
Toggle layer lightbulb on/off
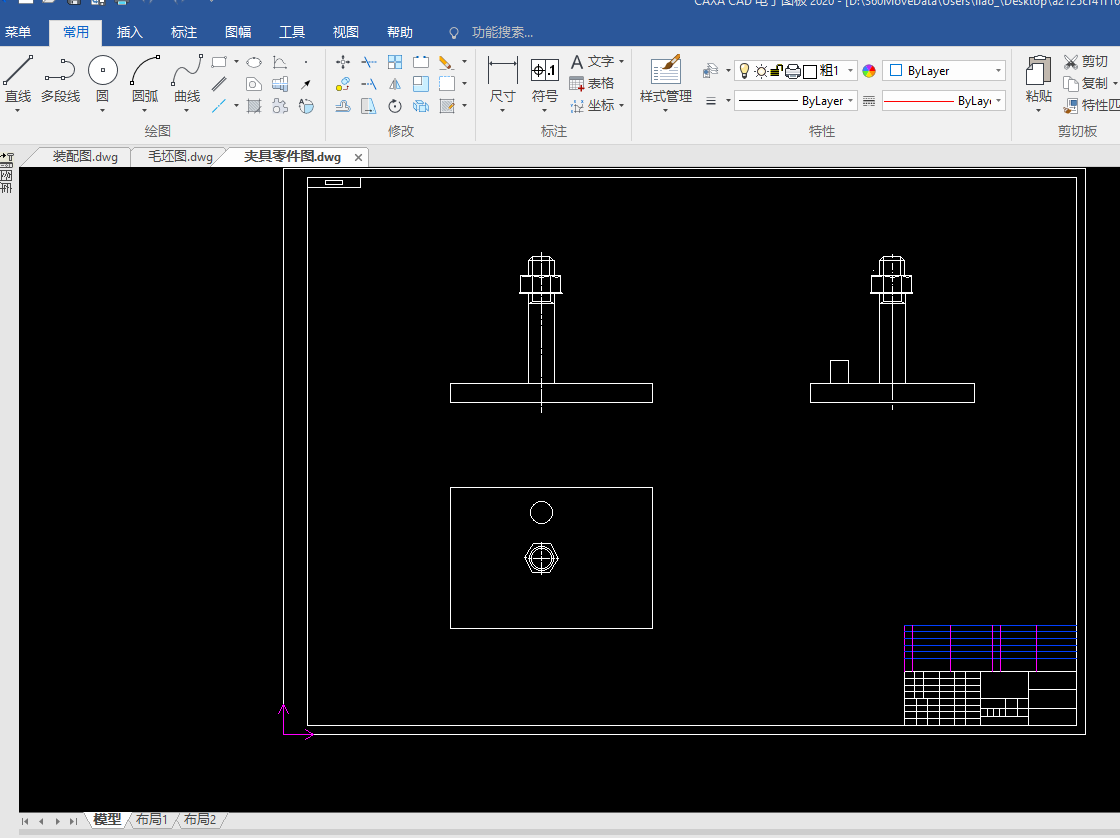tap(744, 71)
